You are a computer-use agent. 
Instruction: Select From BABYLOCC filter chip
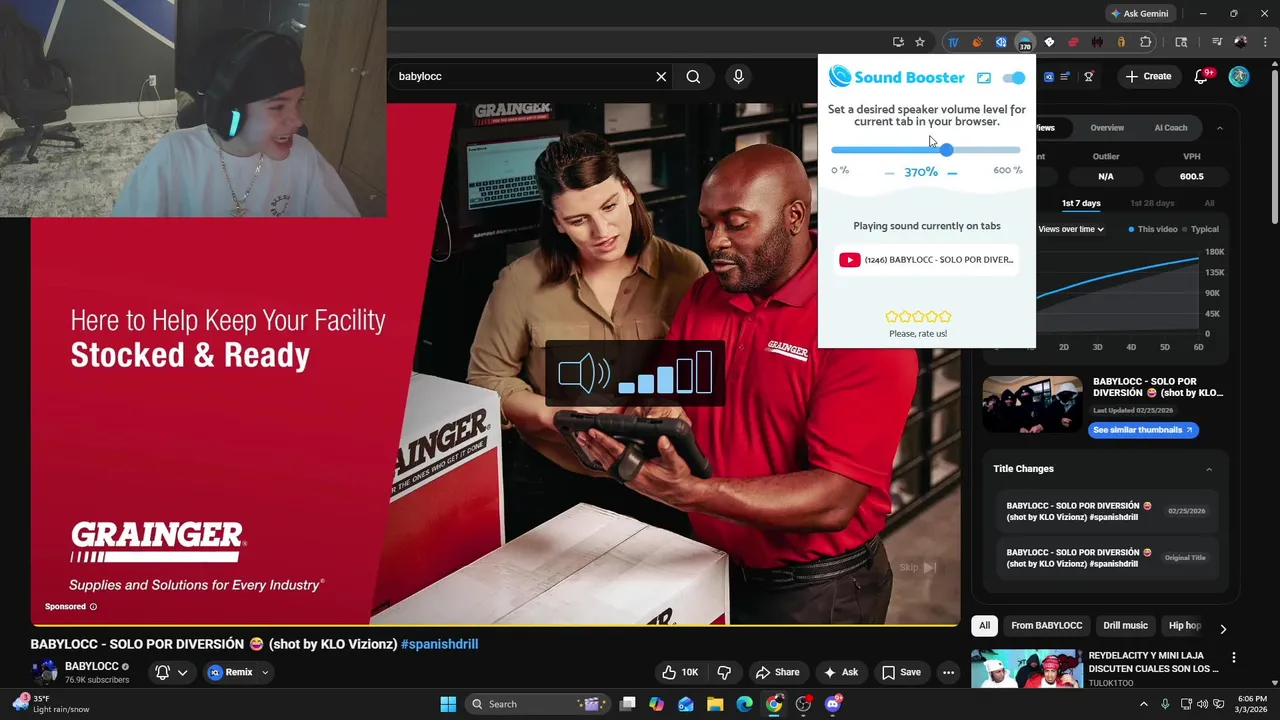tap(1046, 626)
